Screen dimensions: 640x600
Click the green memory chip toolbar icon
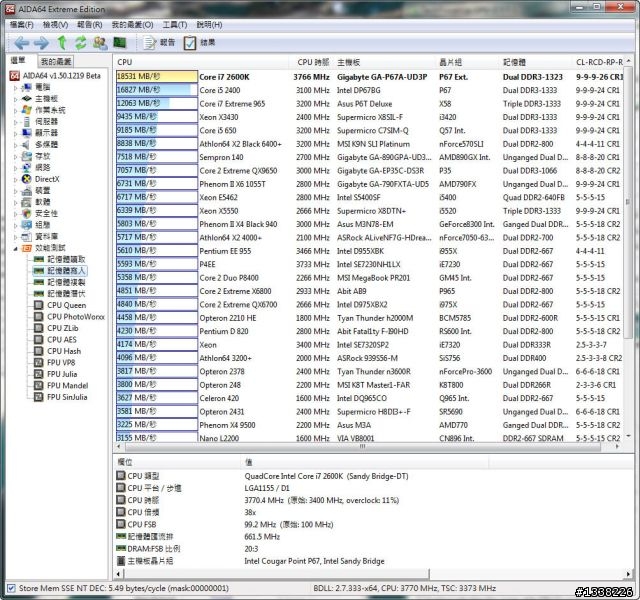pos(120,42)
